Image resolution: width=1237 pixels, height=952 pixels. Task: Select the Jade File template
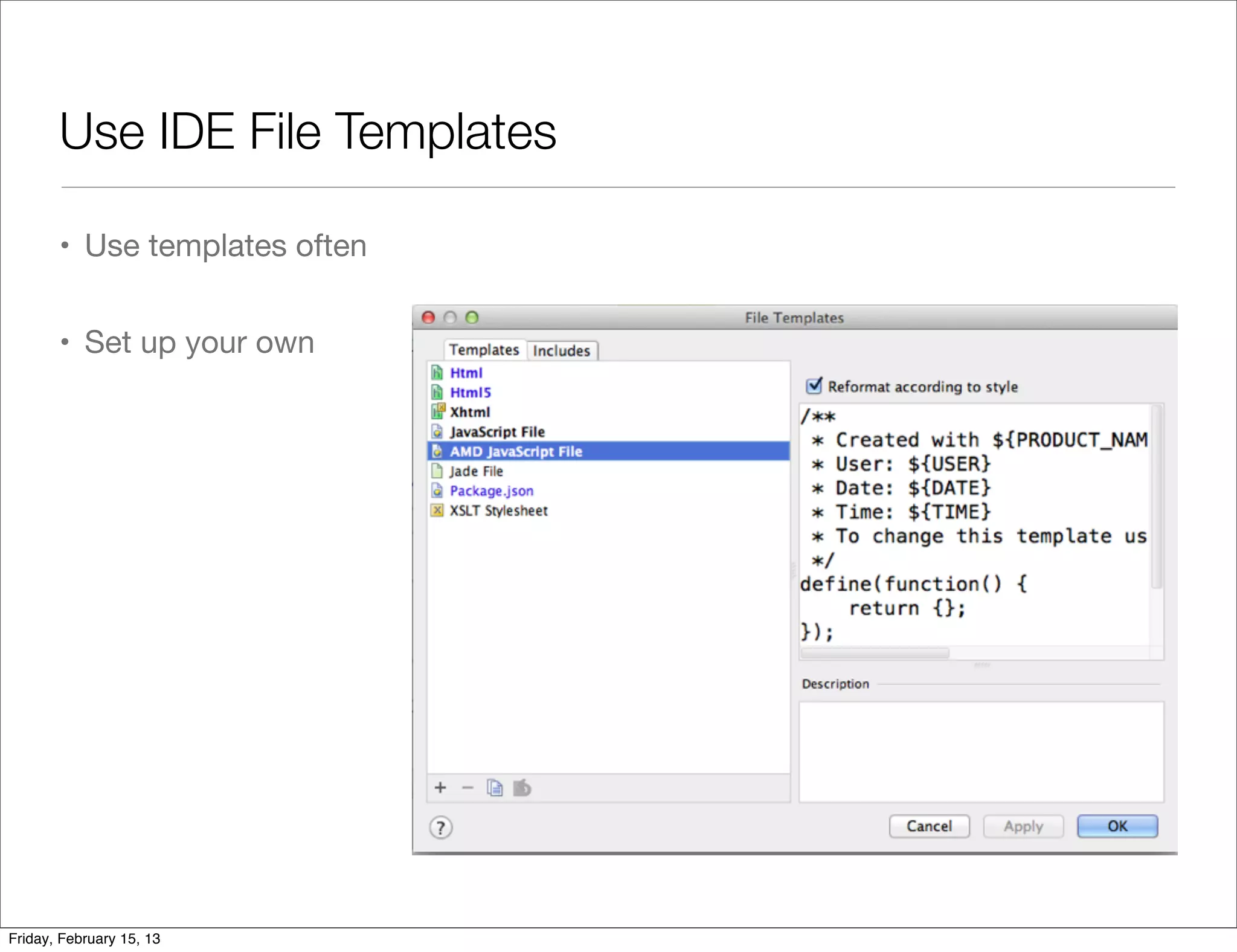[x=608, y=471]
